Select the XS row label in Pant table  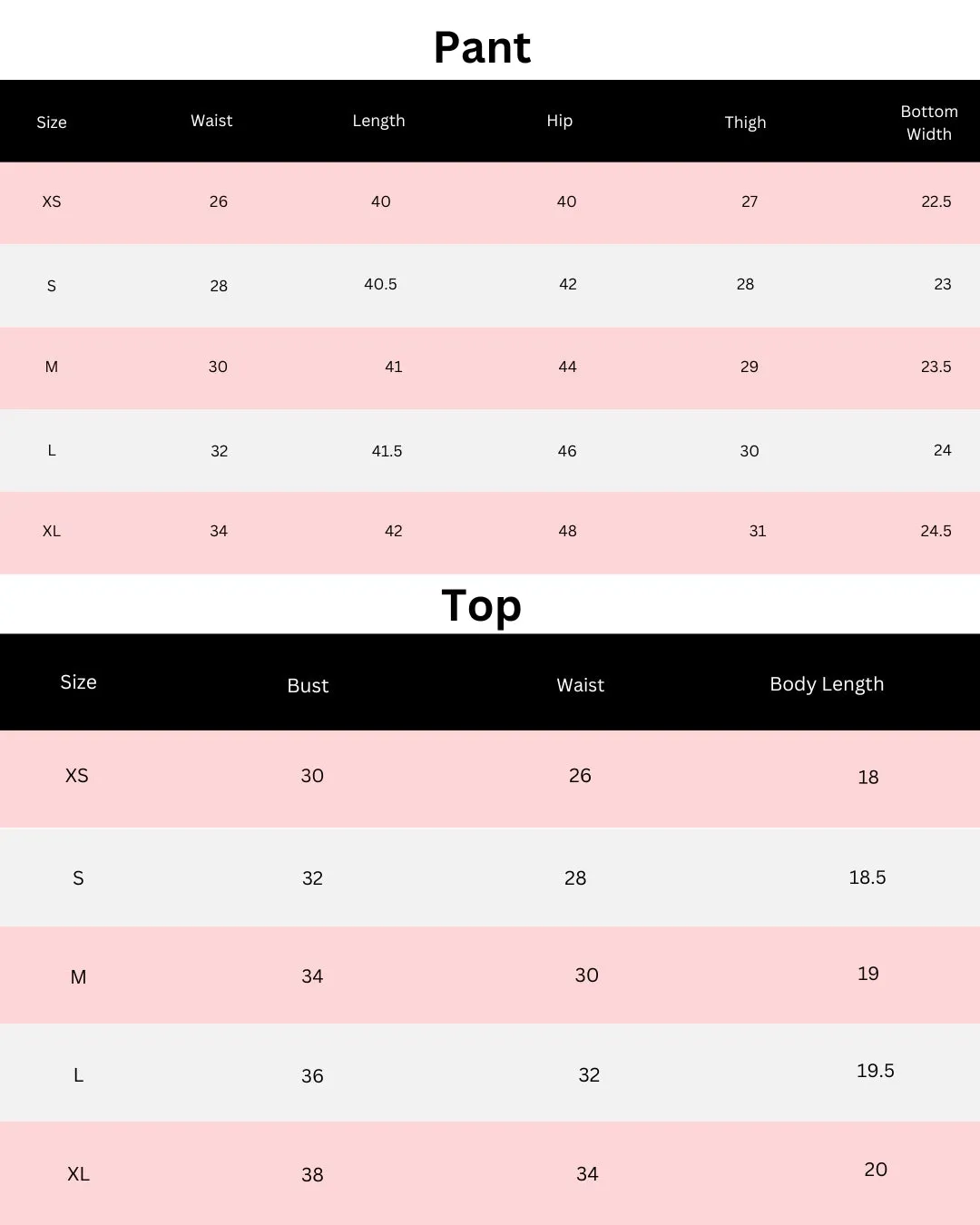pos(52,201)
